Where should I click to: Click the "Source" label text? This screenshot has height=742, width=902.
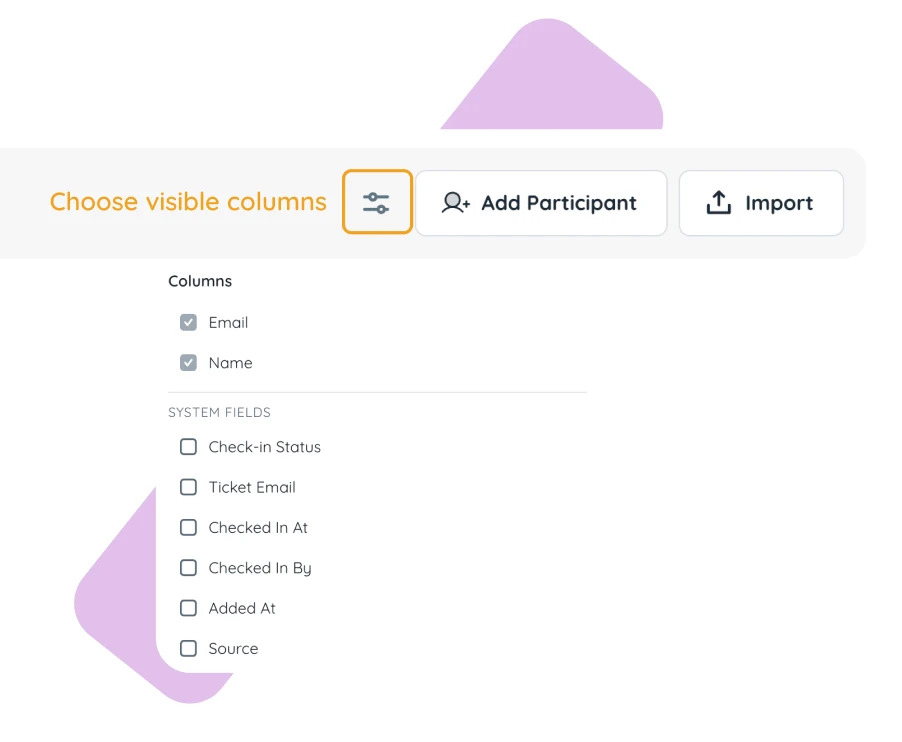point(233,649)
